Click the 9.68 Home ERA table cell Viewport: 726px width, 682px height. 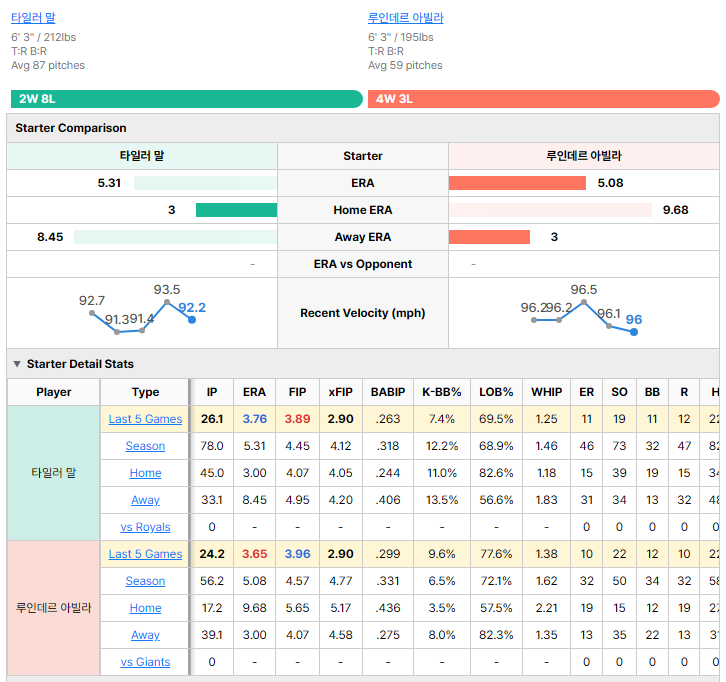(255, 608)
